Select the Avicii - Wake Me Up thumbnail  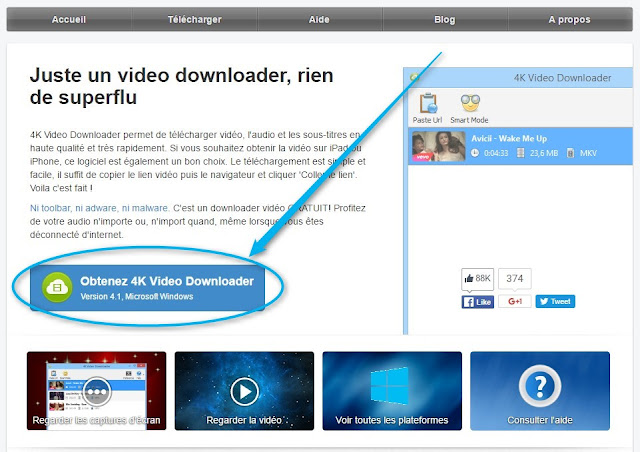pos(438,146)
